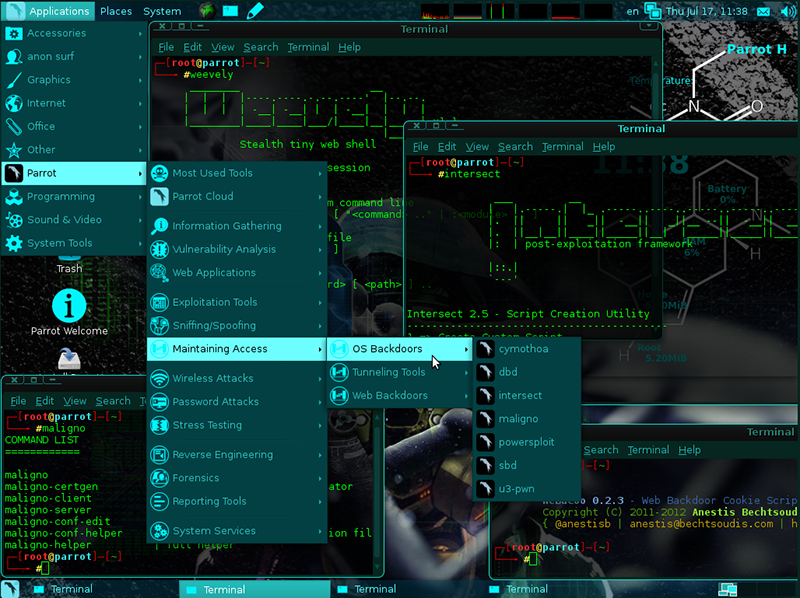The width and height of the screenshot is (800, 598).
Task: Expand the Web Backdoors submenu
Action: [389, 396]
